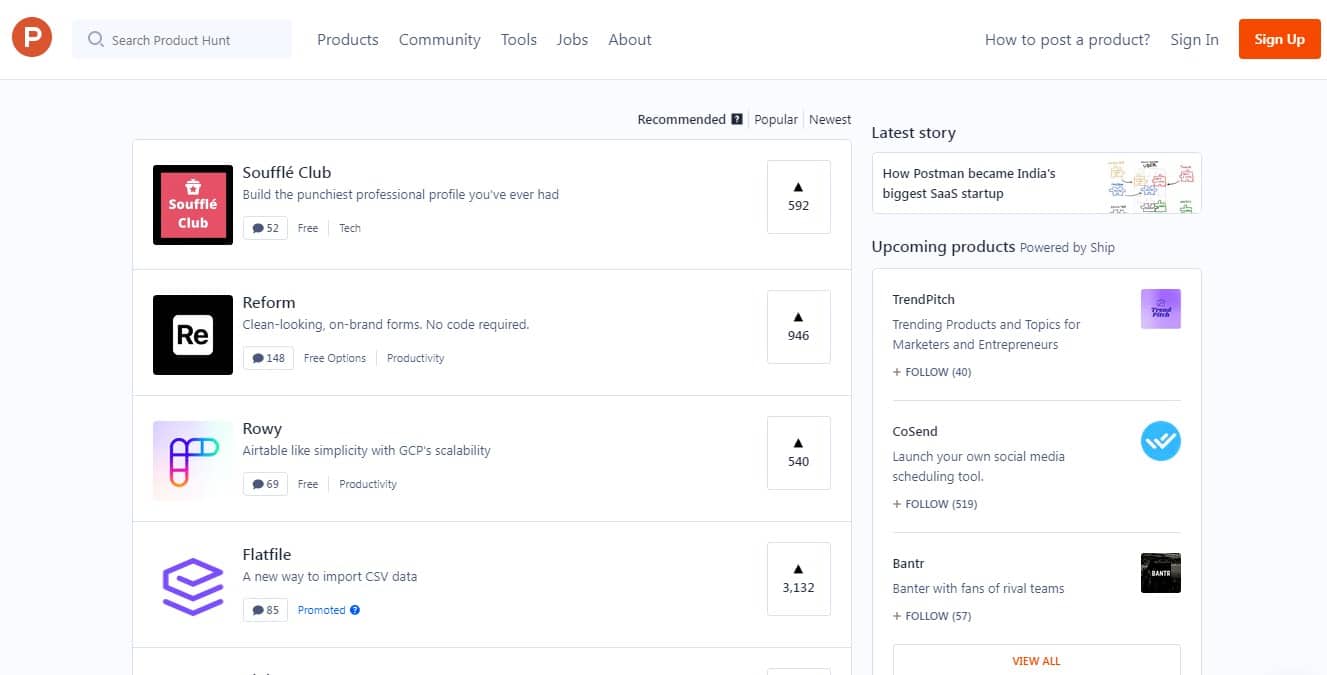1327x675 pixels.
Task: Open the Soufflé Club title link
Action: pyautogui.click(x=287, y=172)
